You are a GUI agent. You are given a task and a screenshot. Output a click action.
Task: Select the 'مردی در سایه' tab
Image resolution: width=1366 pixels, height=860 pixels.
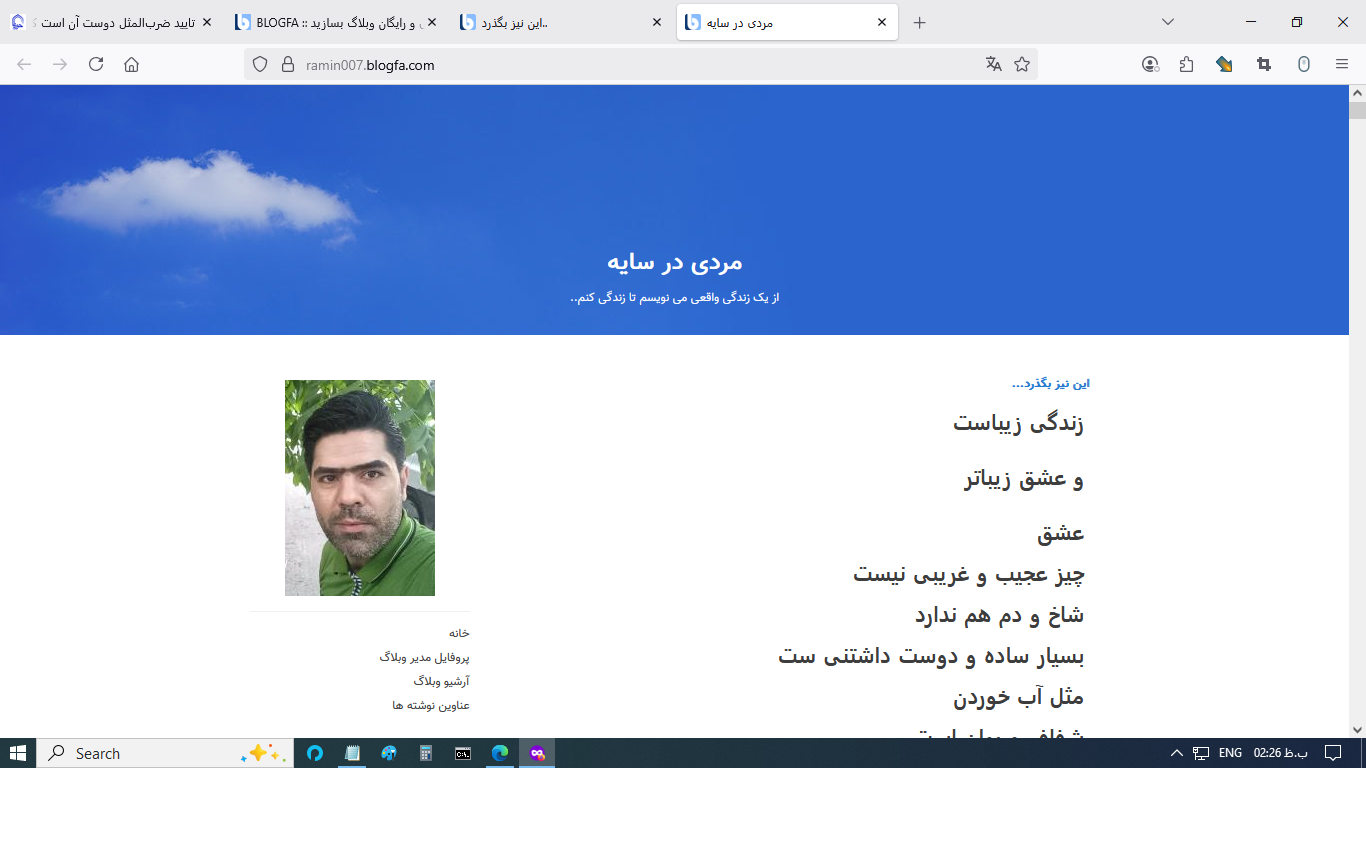(787, 22)
